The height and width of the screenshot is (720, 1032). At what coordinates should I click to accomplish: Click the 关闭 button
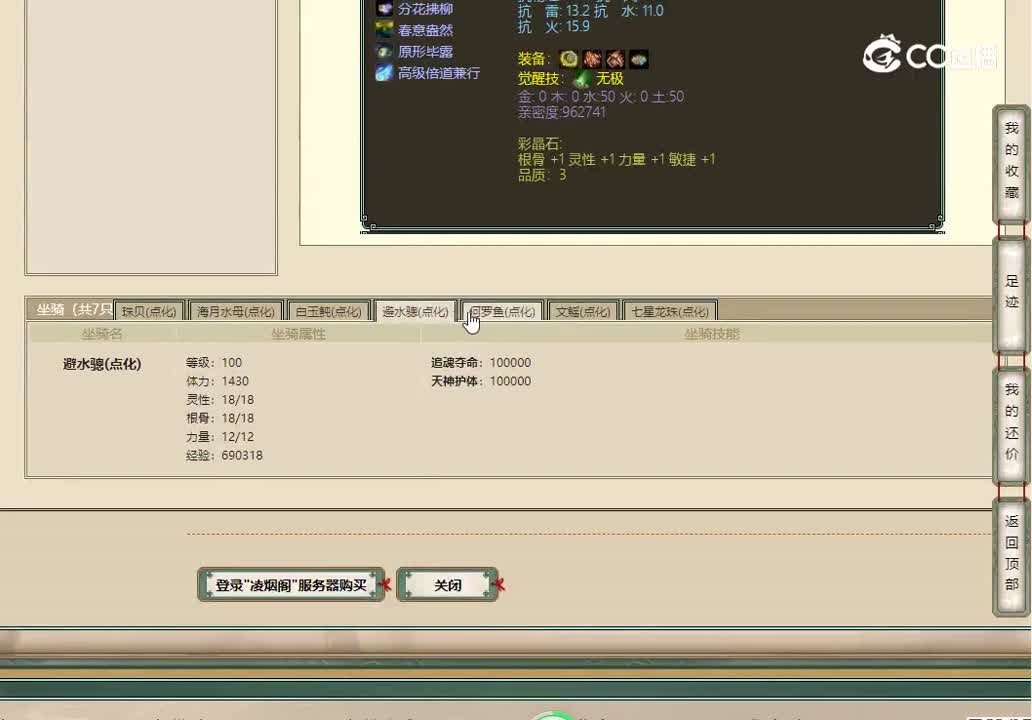click(448, 585)
